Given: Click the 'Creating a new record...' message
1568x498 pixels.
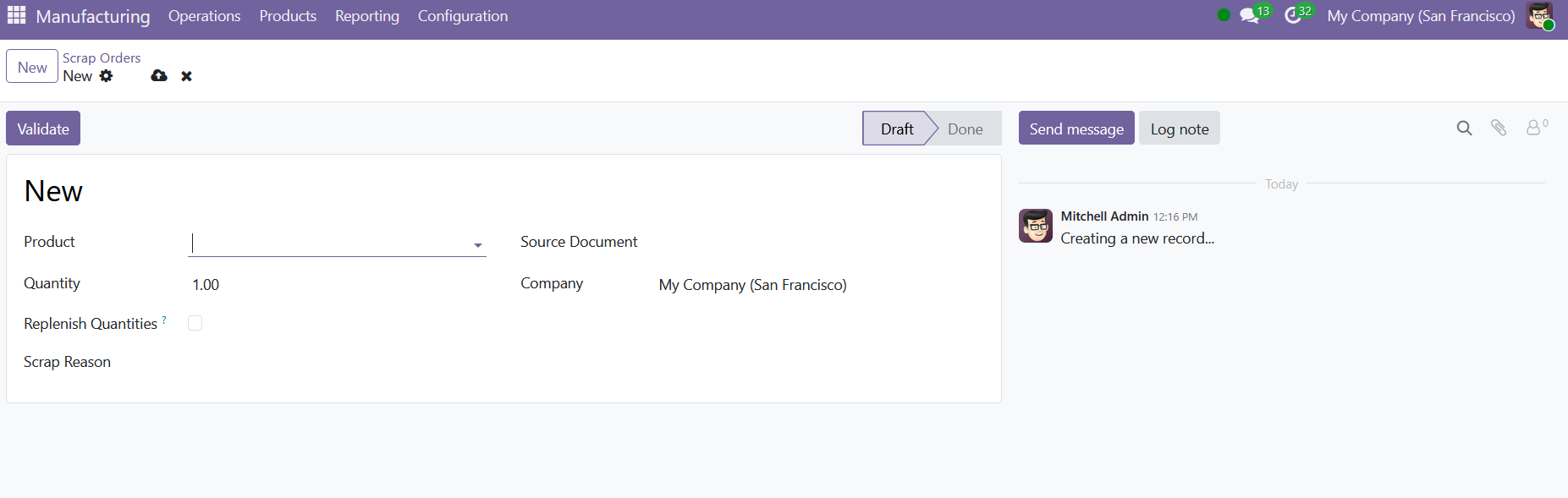Looking at the screenshot, I should [x=1137, y=238].
